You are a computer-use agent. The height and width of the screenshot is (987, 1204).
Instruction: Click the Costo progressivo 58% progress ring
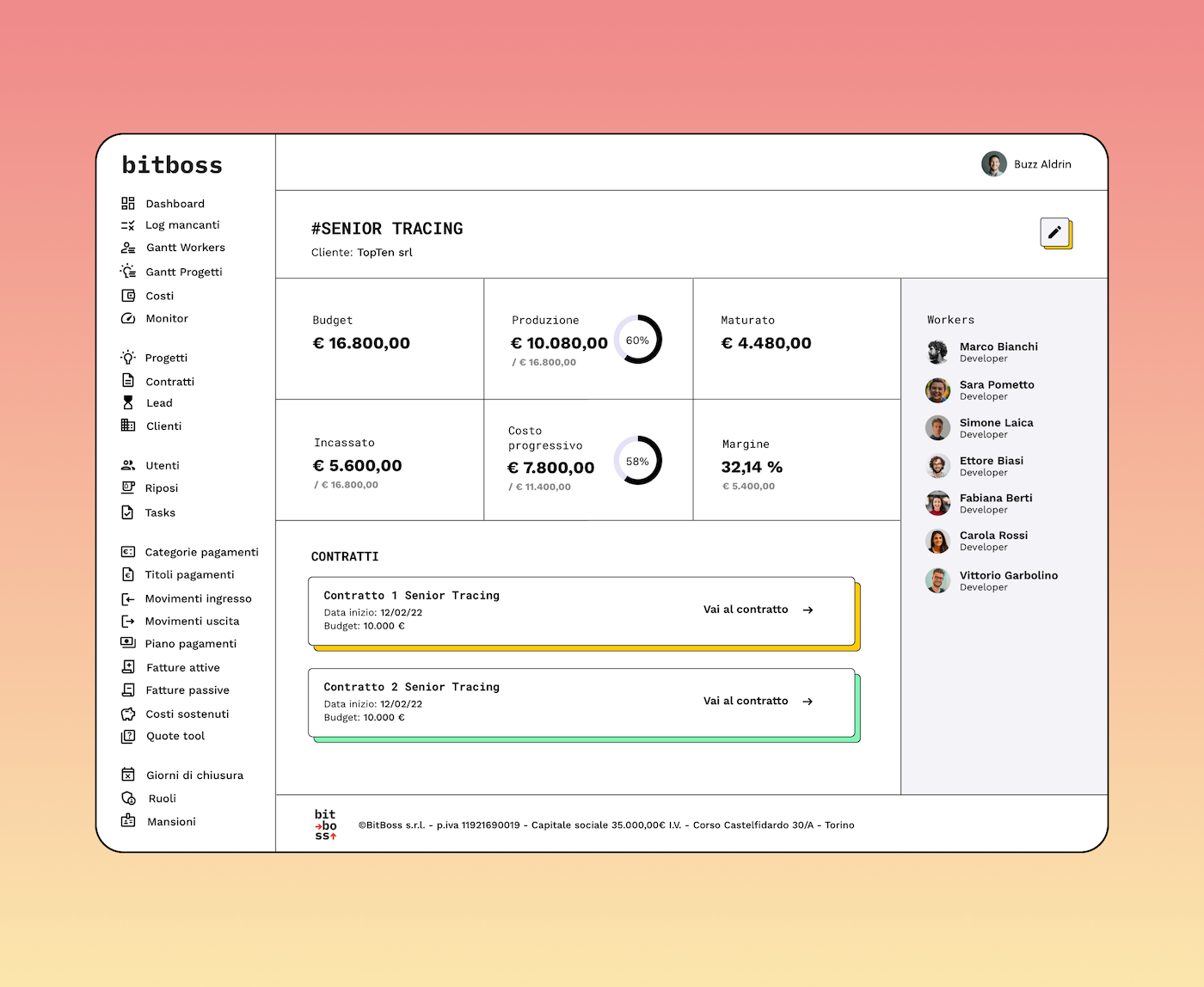tap(637, 461)
